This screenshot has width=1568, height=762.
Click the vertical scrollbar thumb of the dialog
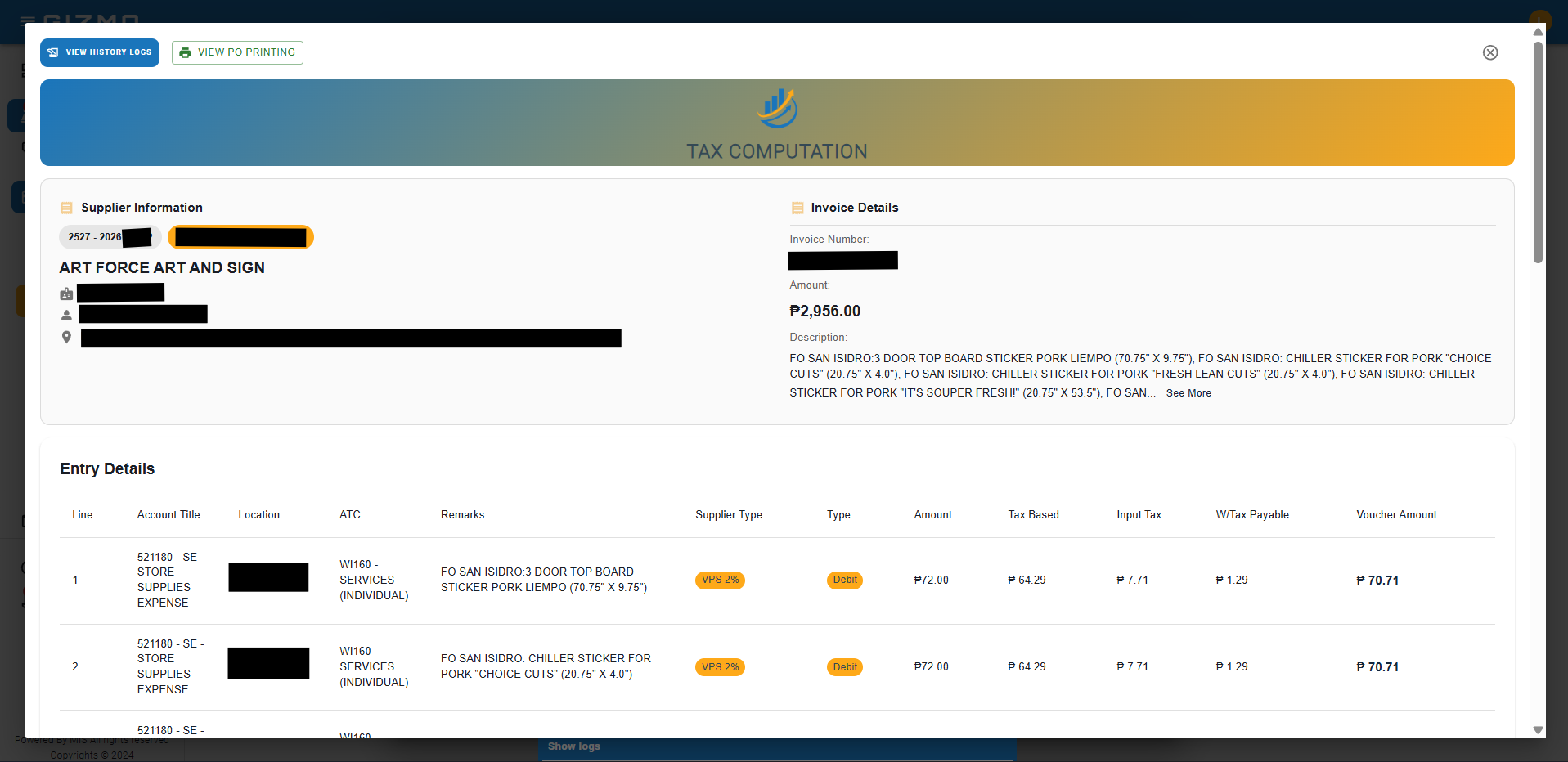(1538, 152)
